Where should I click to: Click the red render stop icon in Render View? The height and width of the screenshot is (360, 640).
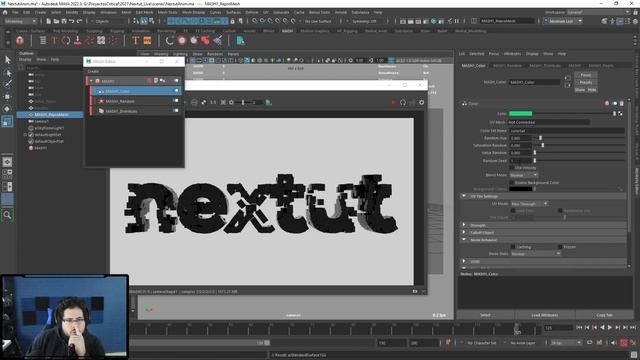click(393, 102)
